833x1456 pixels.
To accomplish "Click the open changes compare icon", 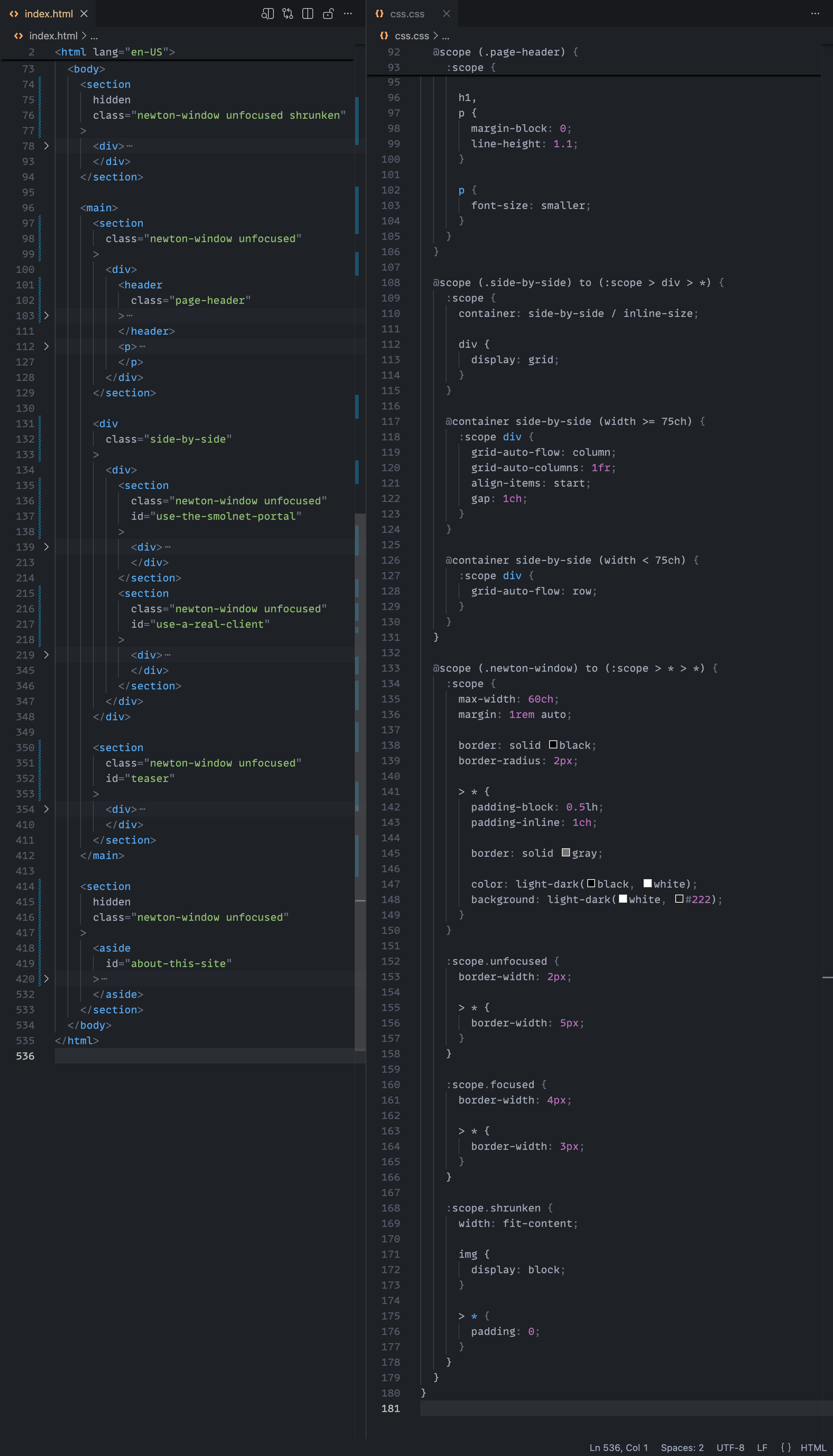I will 288,14.
